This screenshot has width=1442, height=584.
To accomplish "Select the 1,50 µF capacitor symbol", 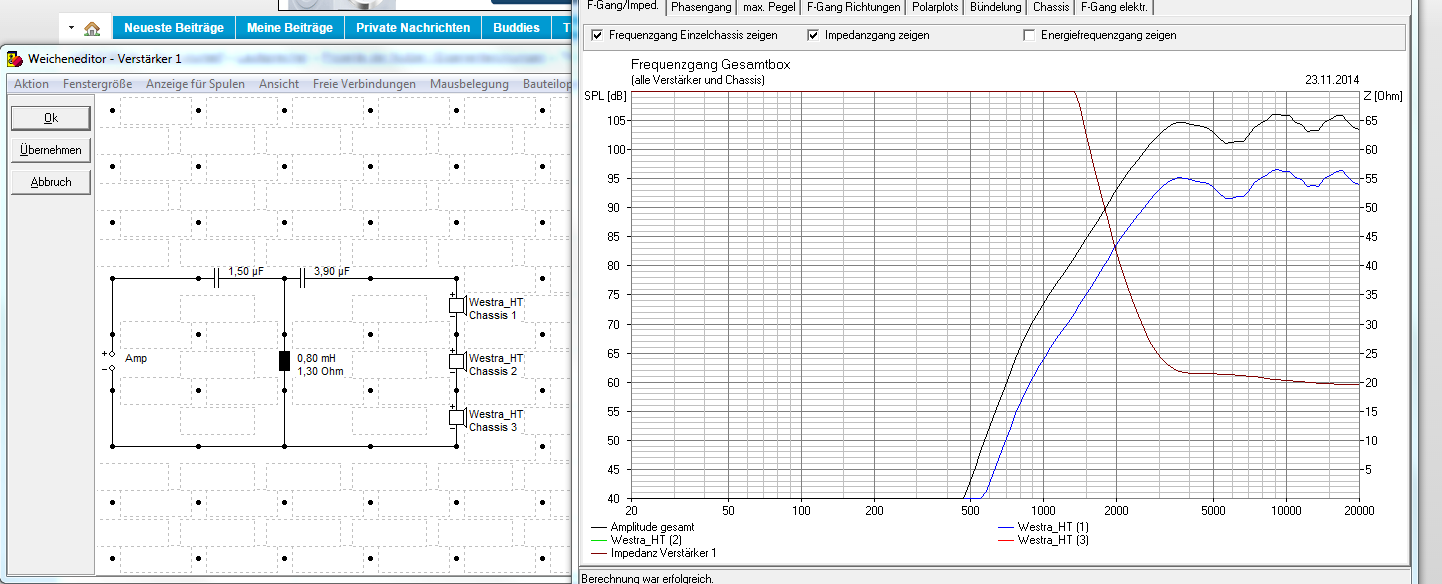I will click(x=216, y=279).
